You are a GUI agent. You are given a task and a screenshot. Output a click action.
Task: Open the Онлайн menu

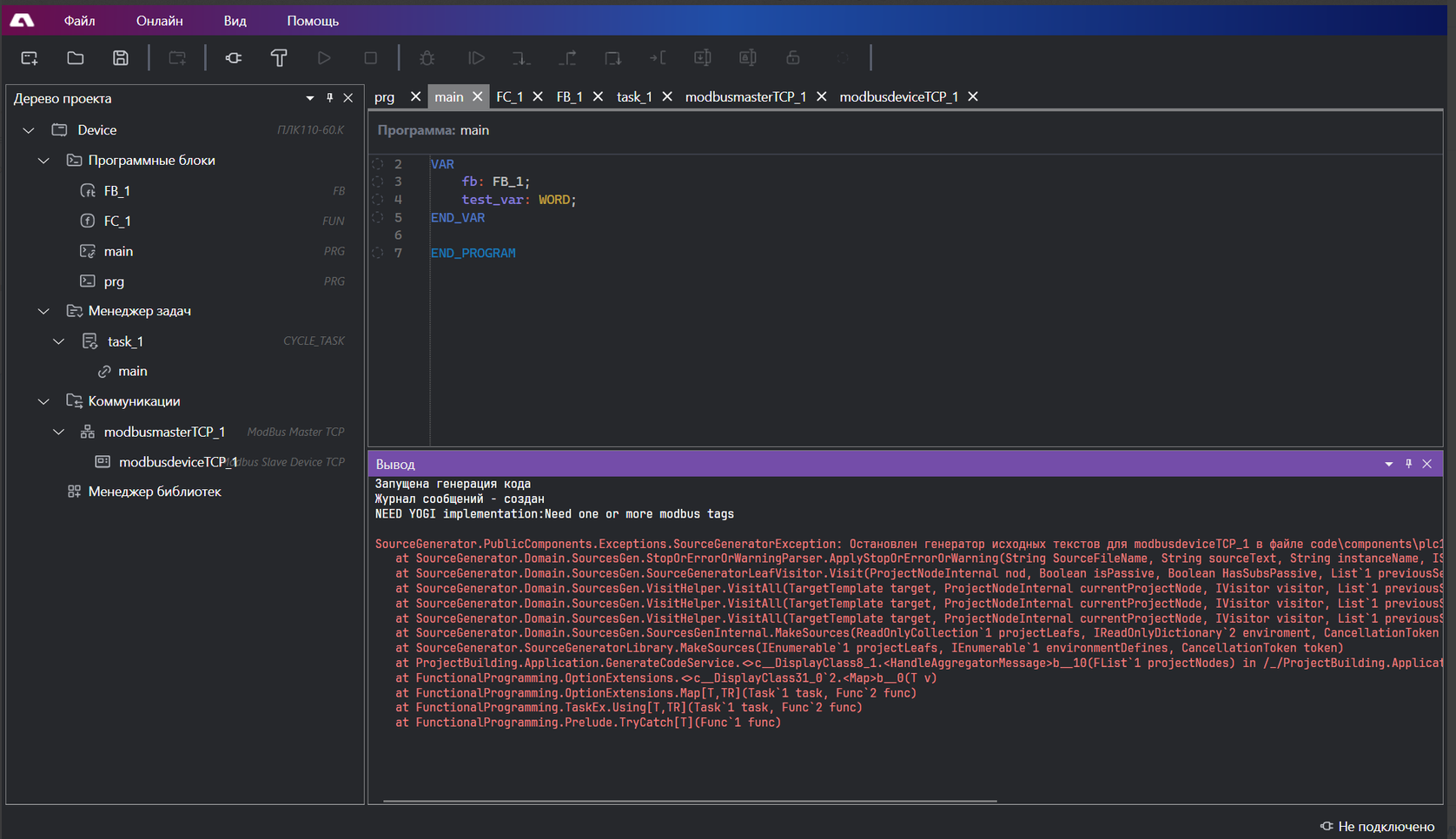point(160,20)
